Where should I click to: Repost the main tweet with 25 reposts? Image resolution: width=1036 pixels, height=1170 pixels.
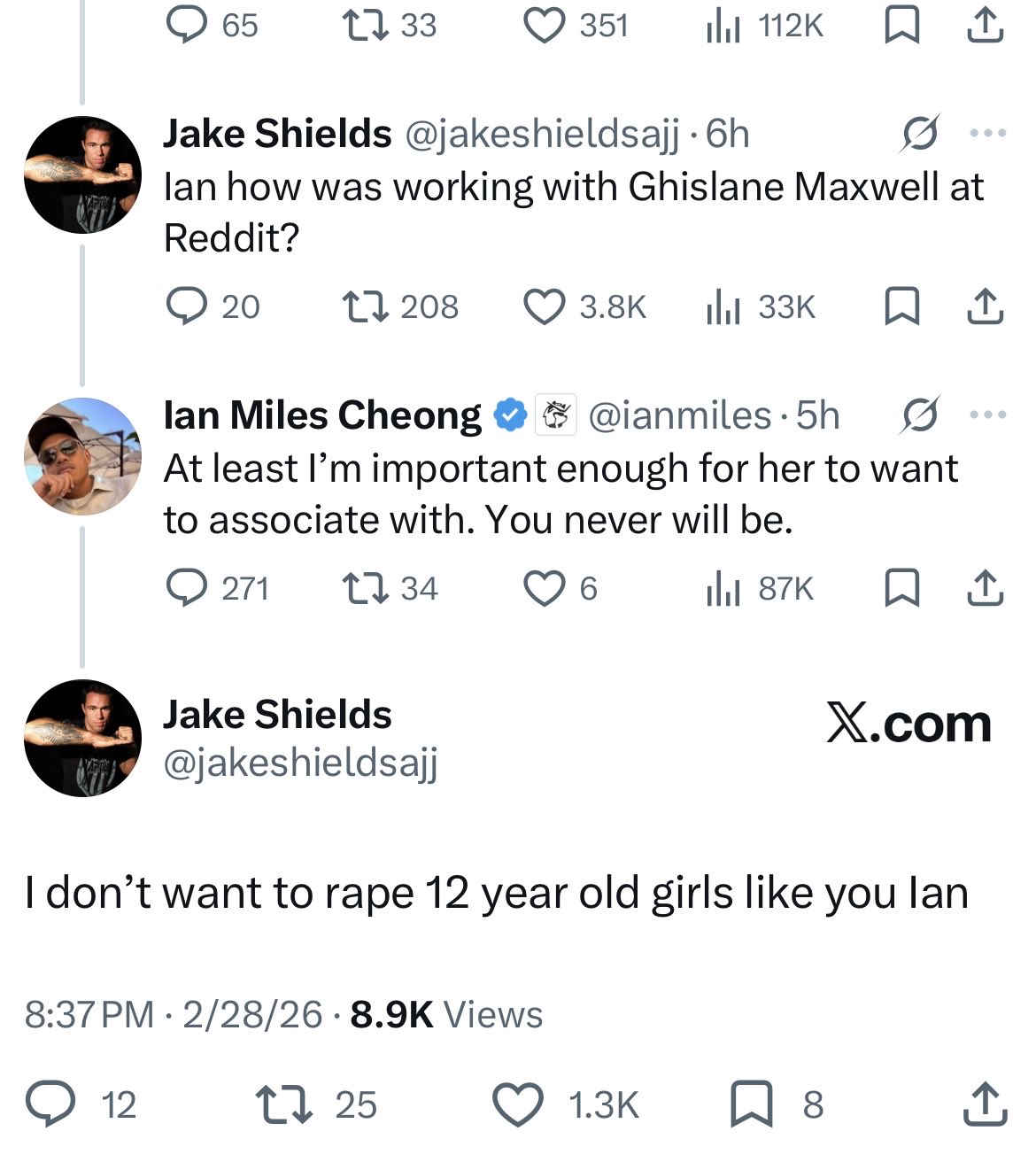283,1104
